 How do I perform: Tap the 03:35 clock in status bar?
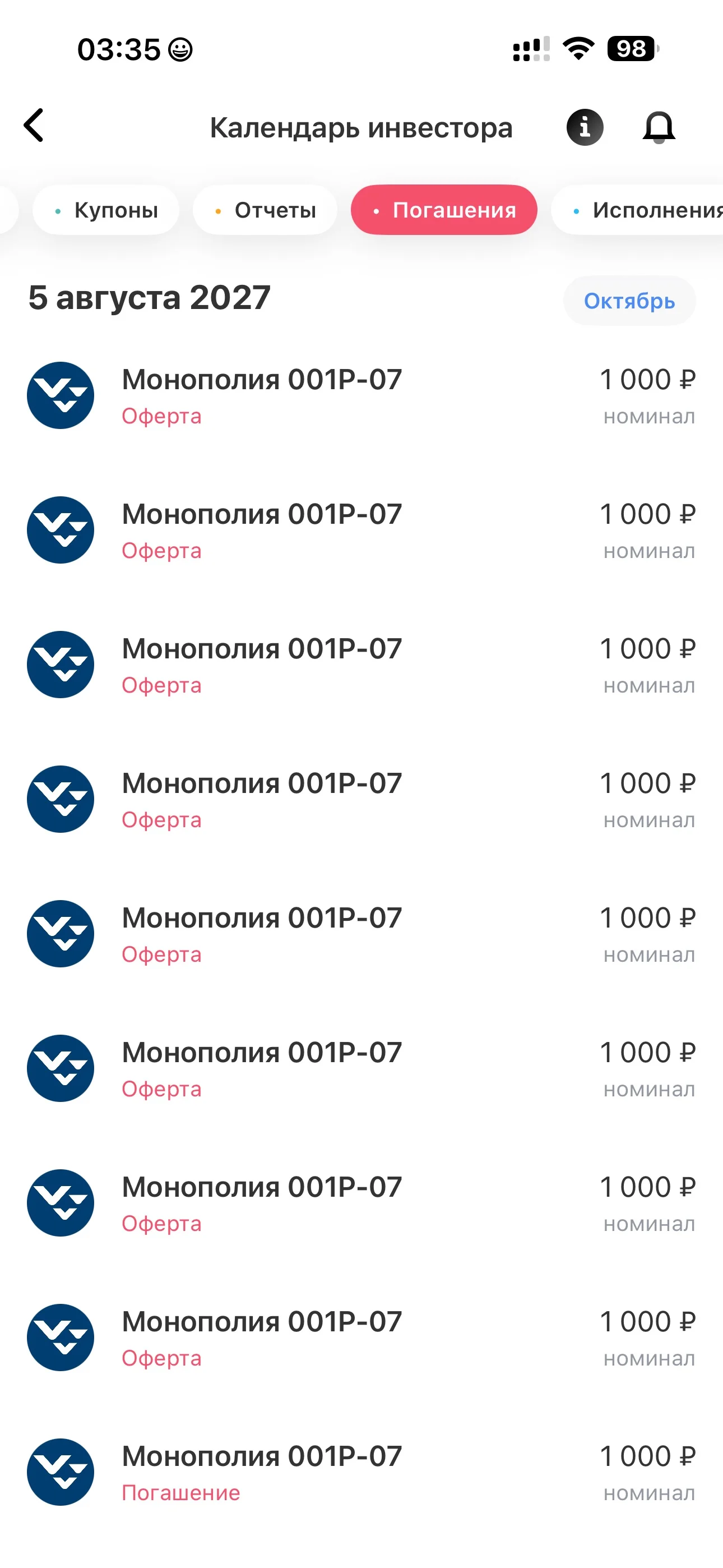pos(119,49)
